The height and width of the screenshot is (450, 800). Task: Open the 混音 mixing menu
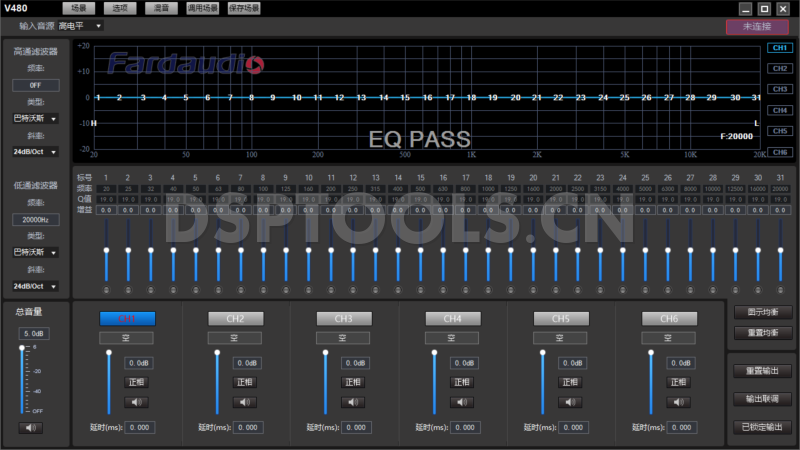159,8
